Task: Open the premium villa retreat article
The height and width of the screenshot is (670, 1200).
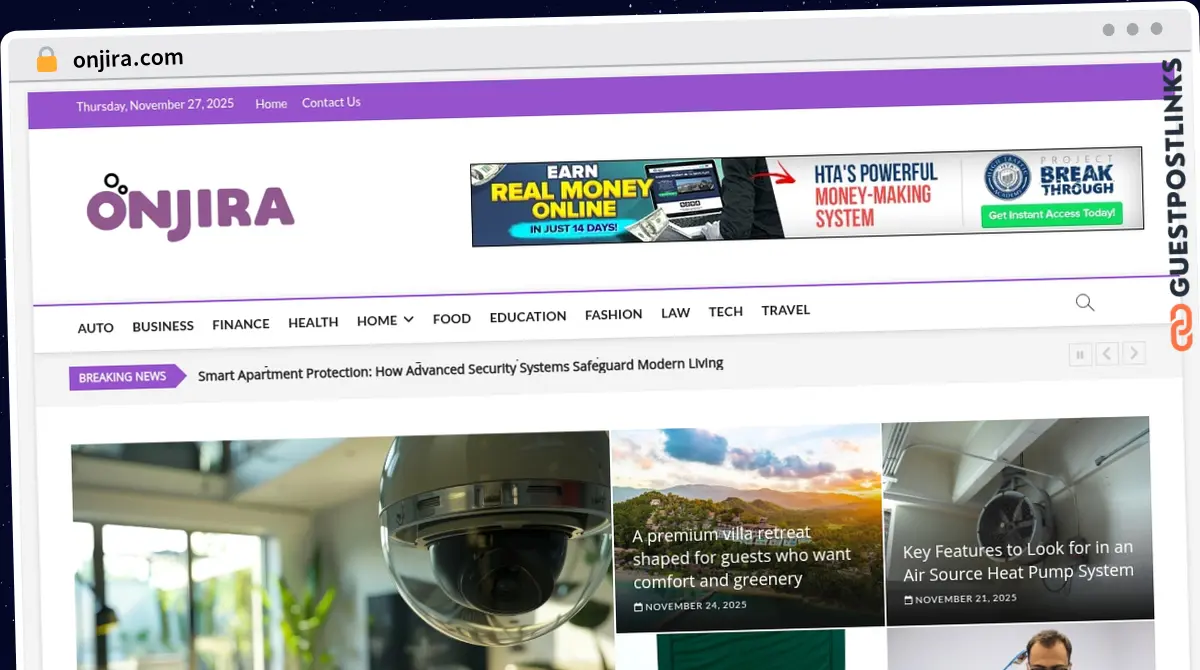Action: pyautogui.click(x=742, y=556)
